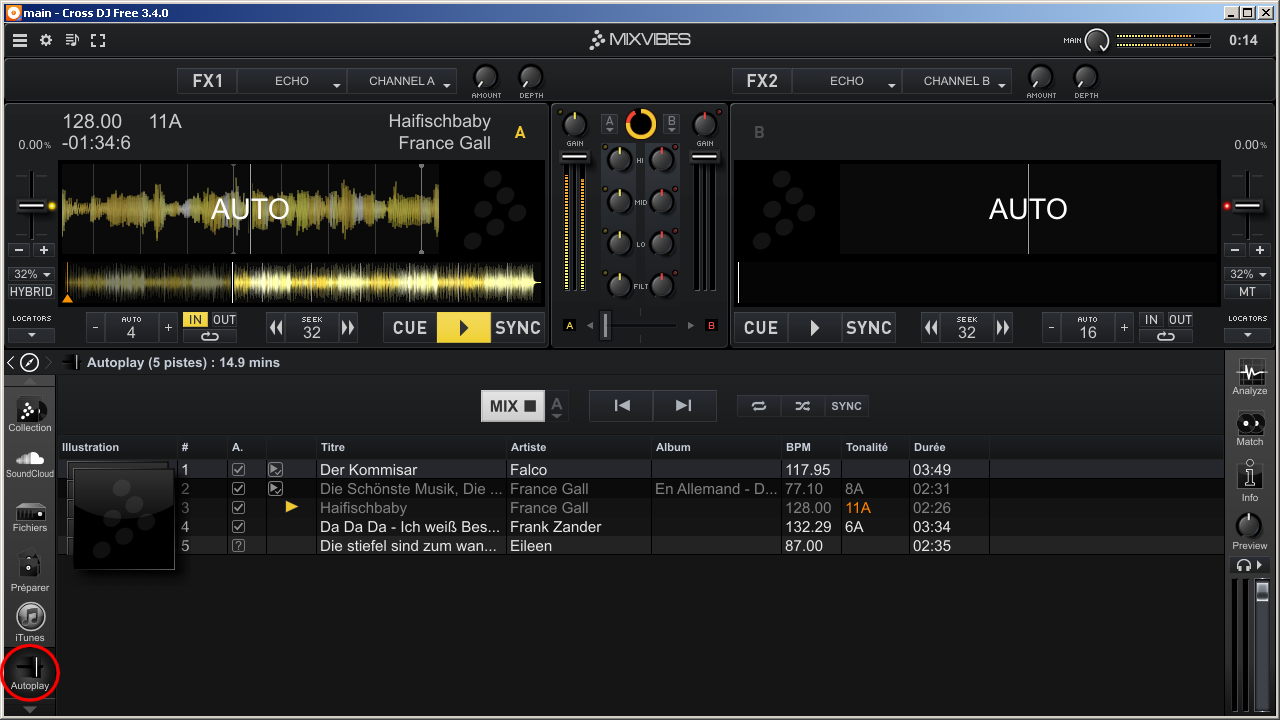The width and height of the screenshot is (1280, 720).
Task: Click deck B seek backward arrows
Action: pyautogui.click(x=931, y=328)
